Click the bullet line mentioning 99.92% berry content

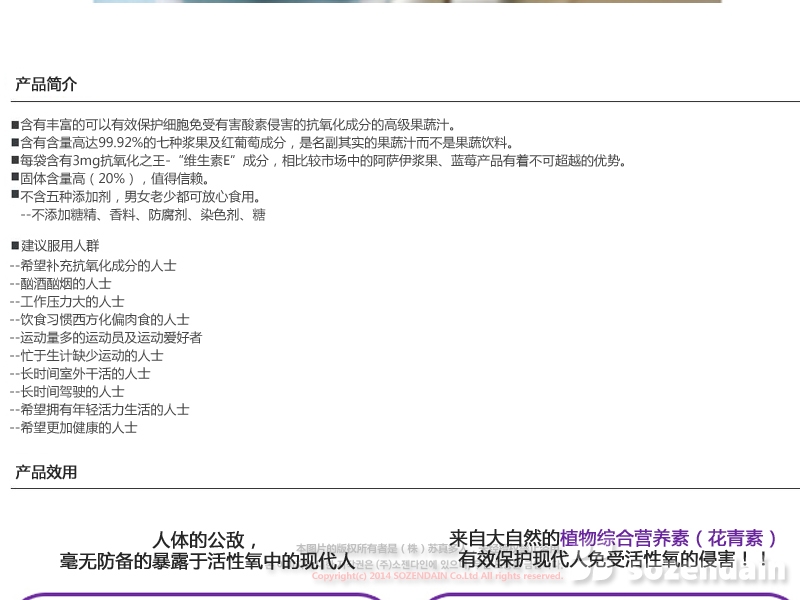[x=267, y=143]
